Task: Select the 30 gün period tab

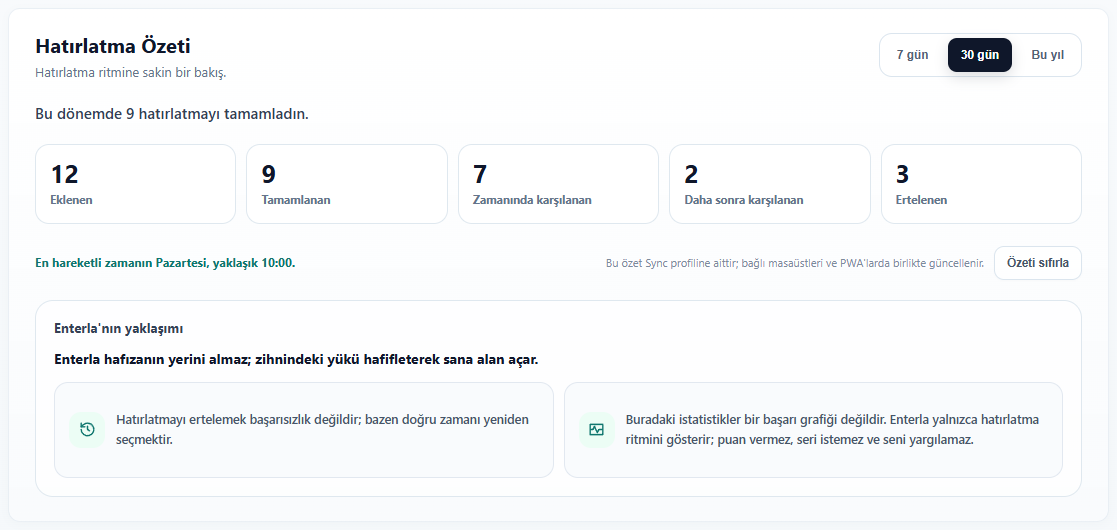Action: click(980, 55)
